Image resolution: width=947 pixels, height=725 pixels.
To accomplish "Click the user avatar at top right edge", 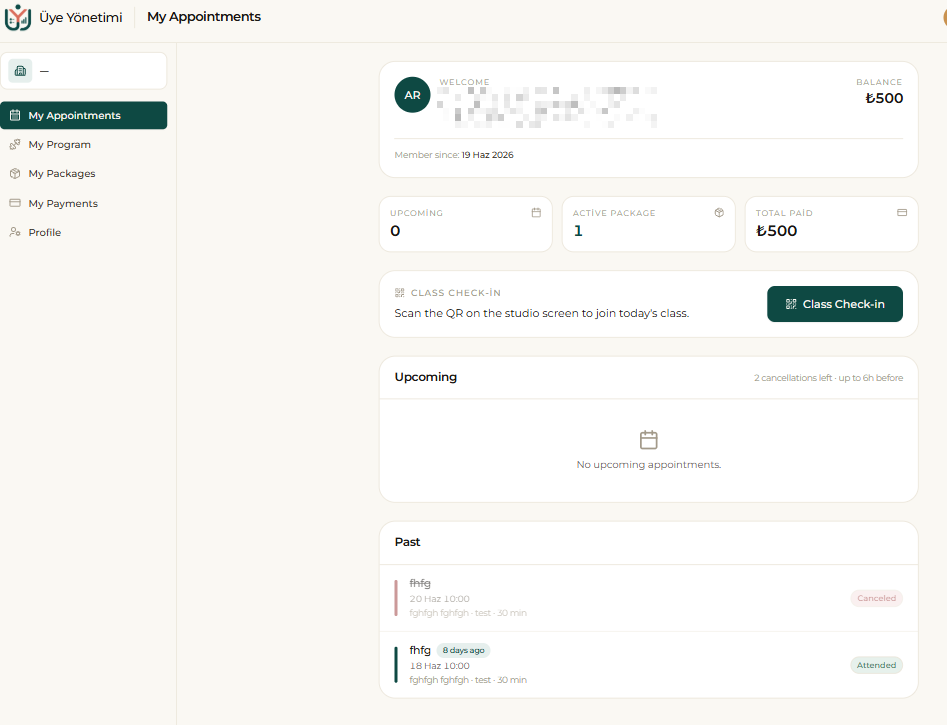I will 945,17.
